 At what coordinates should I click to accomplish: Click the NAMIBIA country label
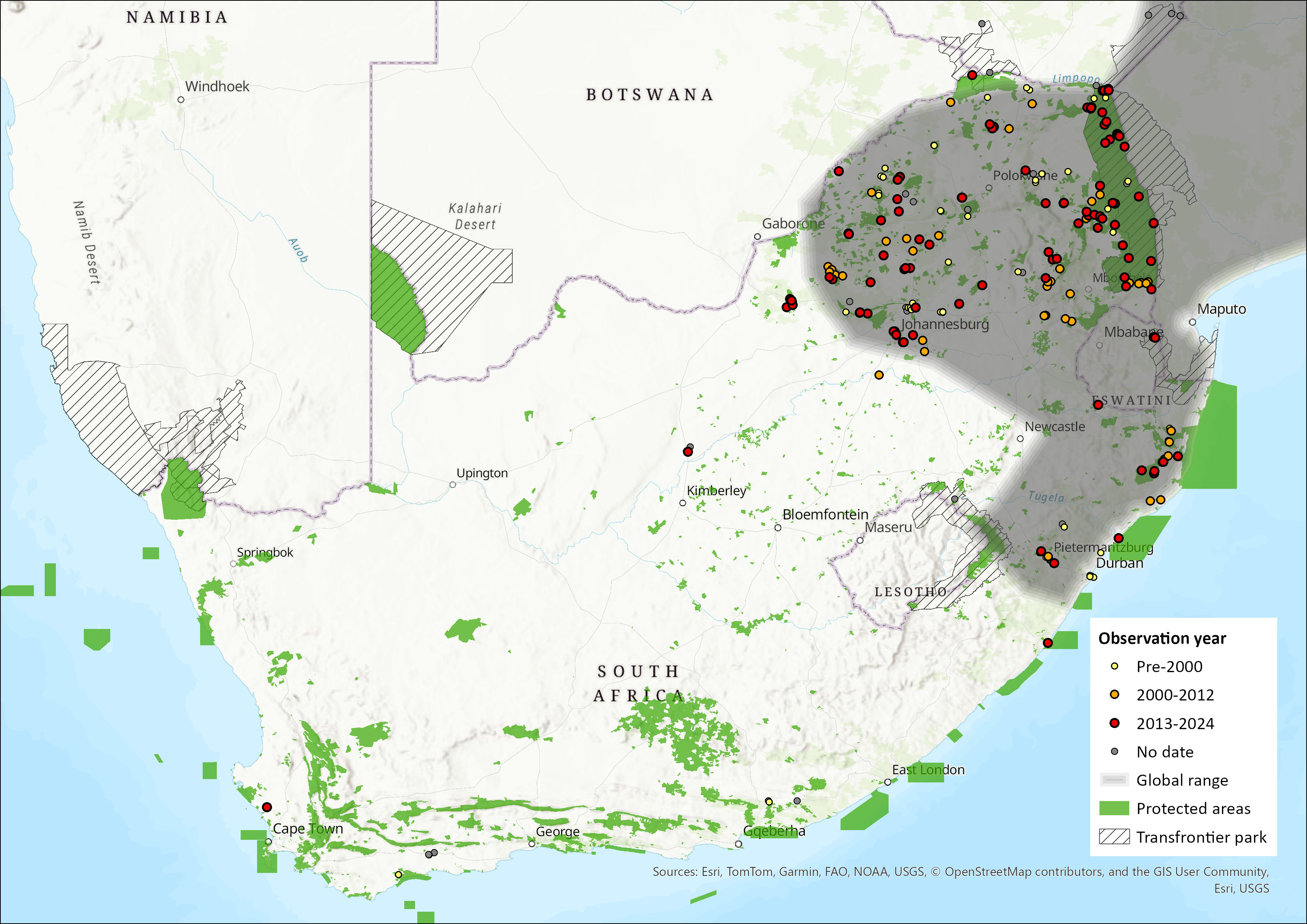[177, 18]
